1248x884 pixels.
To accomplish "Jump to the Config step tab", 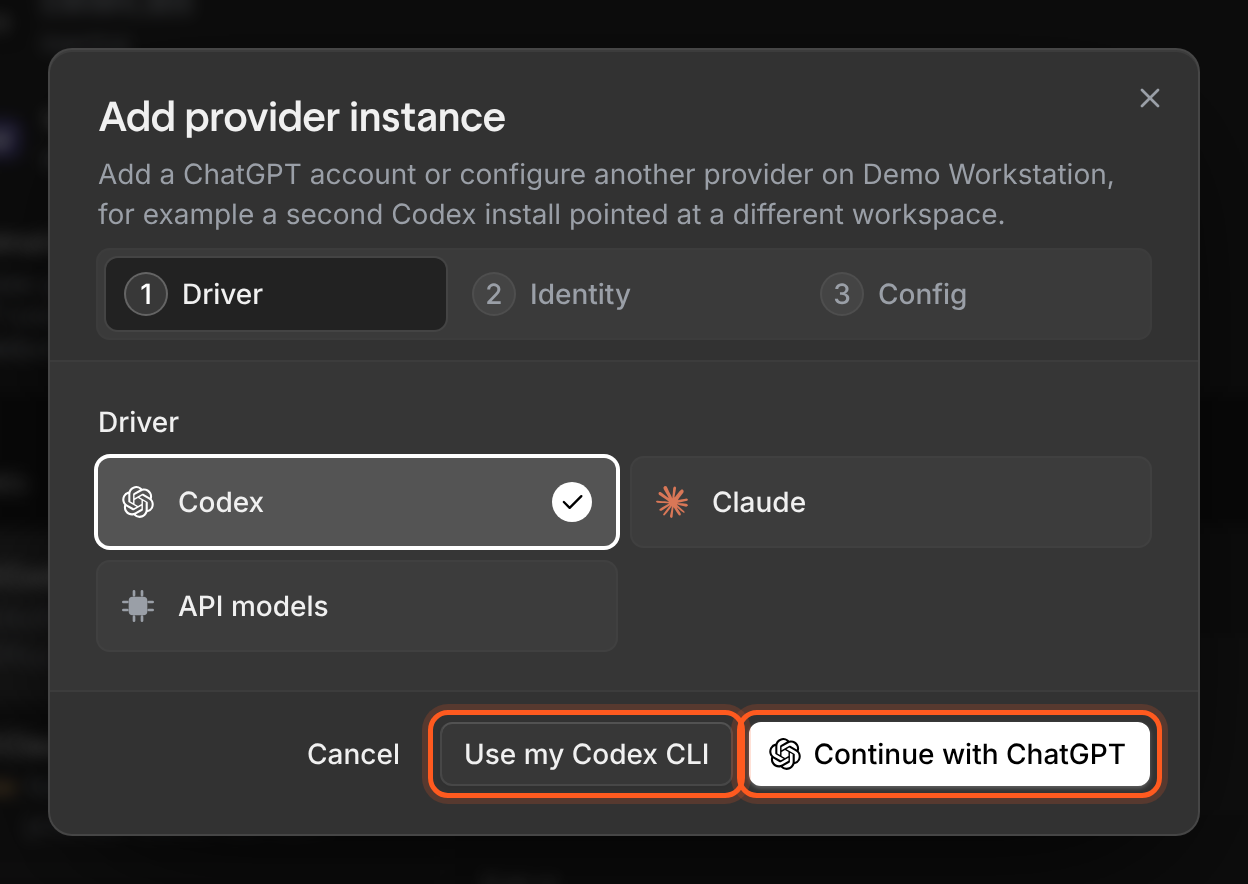I will pos(970,294).
